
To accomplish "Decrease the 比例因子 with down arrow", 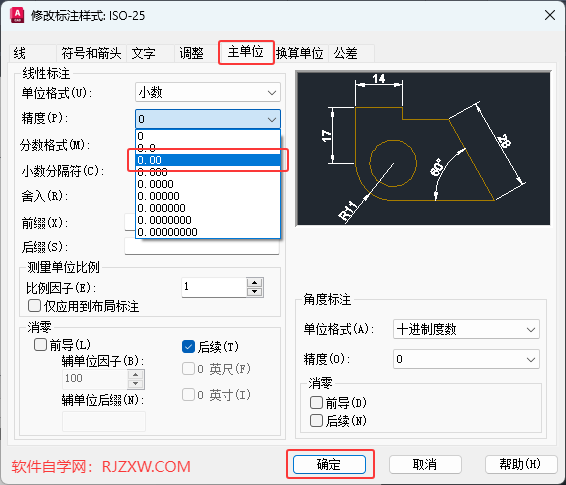I will click(255, 292).
